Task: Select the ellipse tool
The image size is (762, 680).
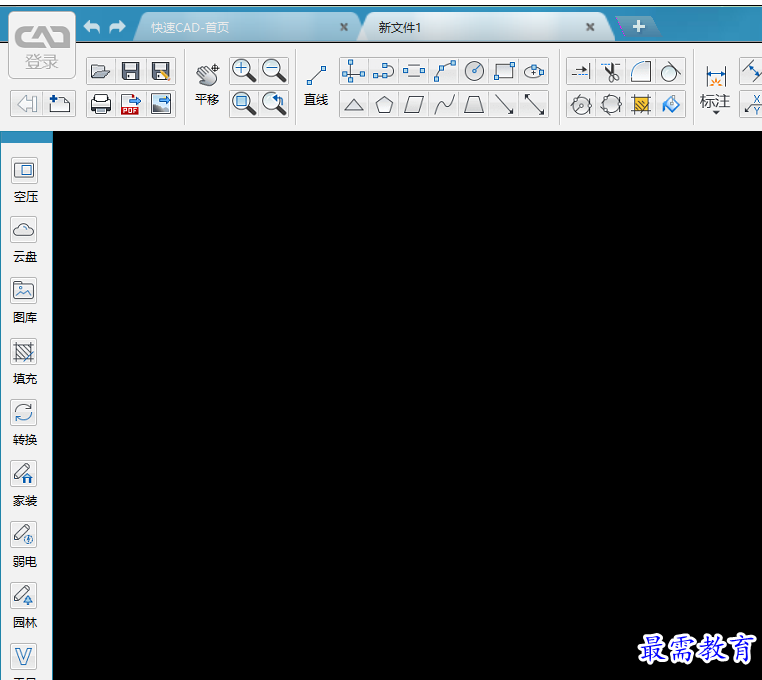Action: coord(534,71)
